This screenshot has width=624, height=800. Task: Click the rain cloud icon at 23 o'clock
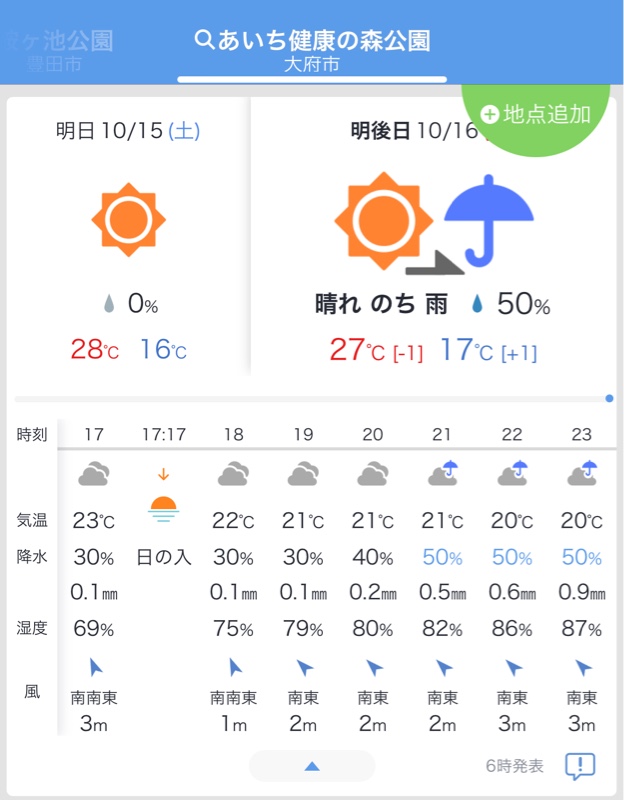(x=582, y=473)
